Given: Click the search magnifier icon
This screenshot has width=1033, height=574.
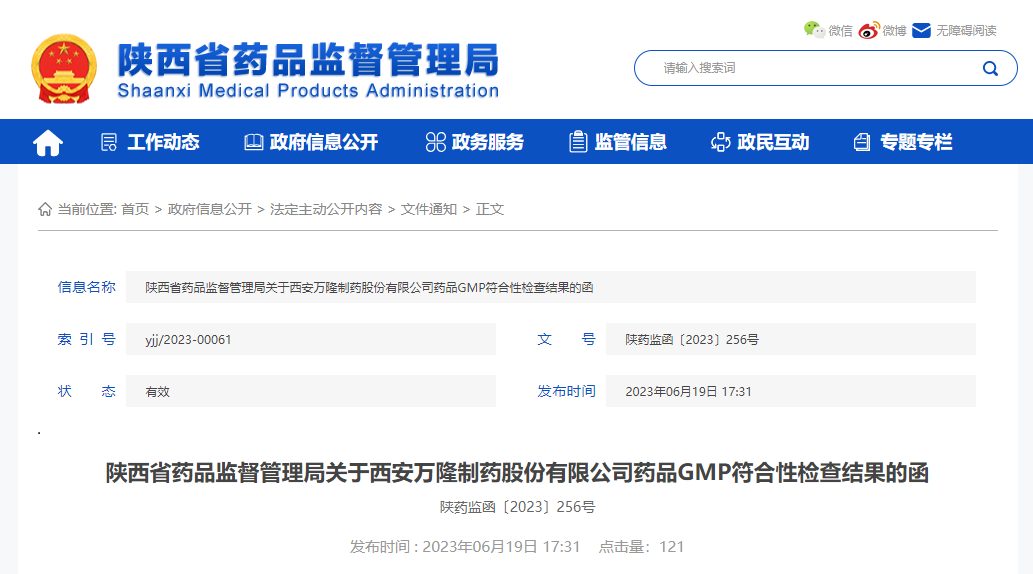Looking at the screenshot, I should tap(990, 69).
